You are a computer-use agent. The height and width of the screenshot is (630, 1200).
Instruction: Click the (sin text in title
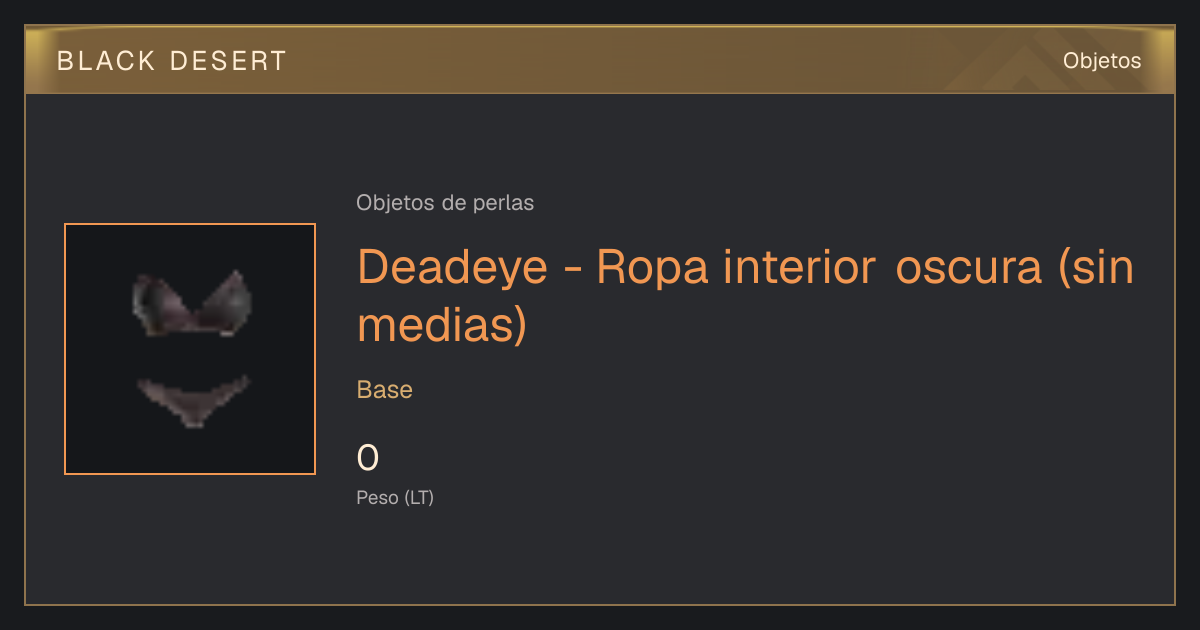pyautogui.click(x=1096, y=268)
